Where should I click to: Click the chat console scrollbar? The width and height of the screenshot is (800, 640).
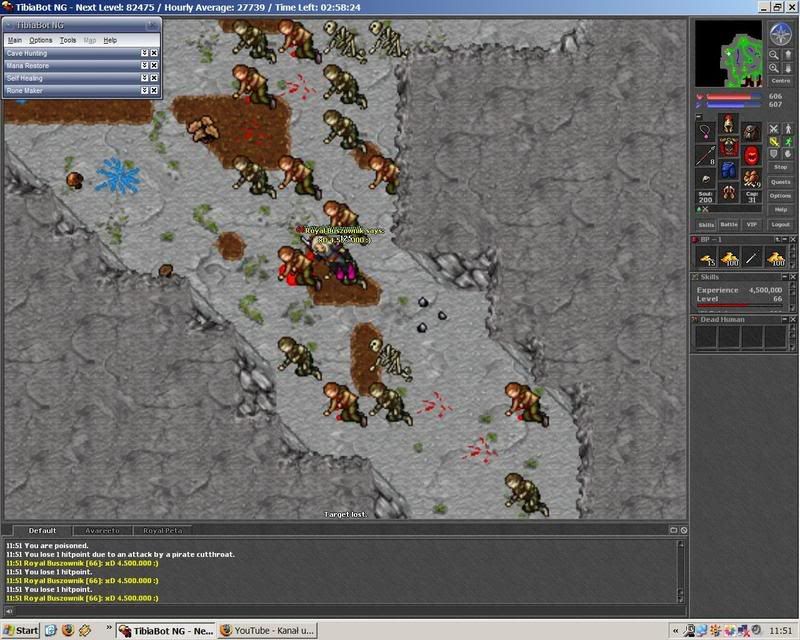[x=680, y=572]
